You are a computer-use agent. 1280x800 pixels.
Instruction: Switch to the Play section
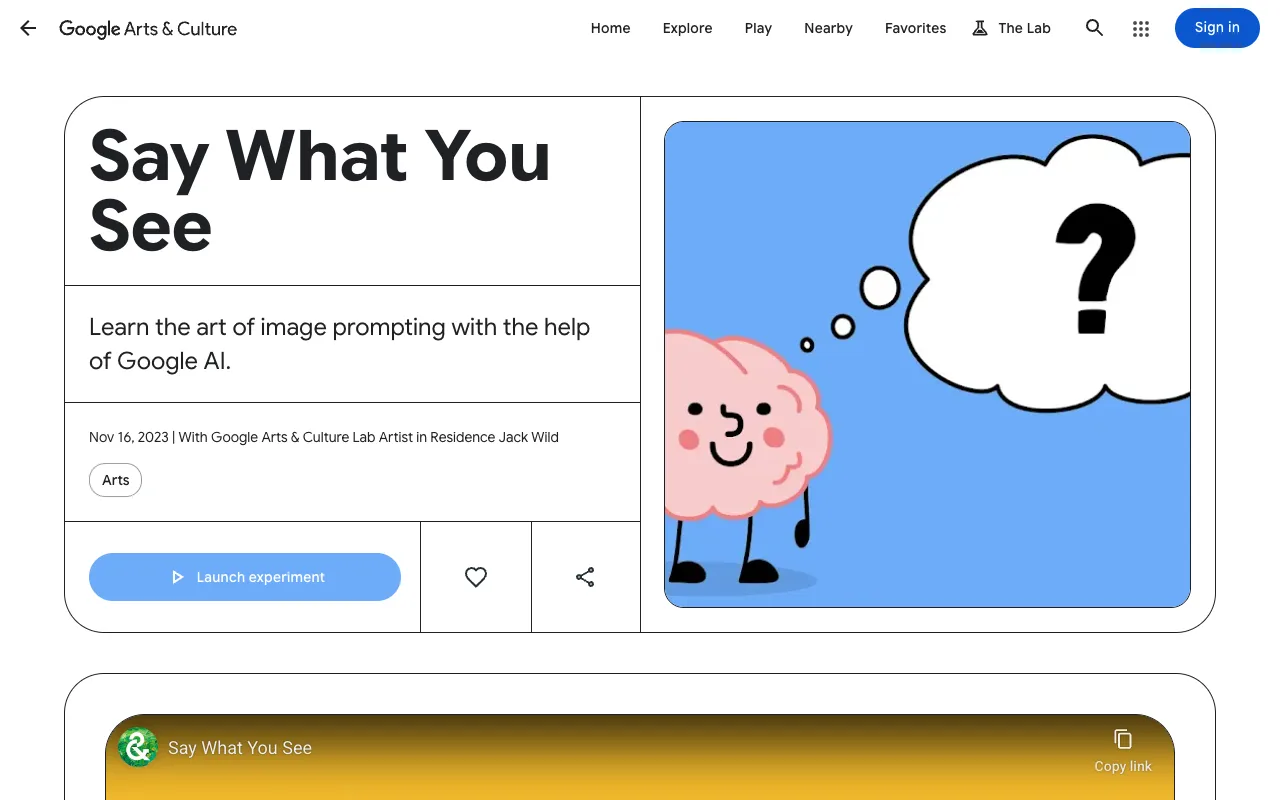[758, 28]
